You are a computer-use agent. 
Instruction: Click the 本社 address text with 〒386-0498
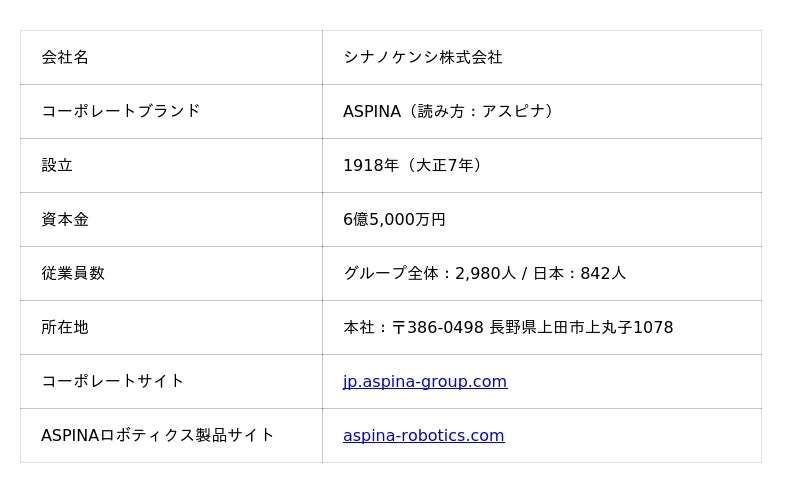point(413,328)
